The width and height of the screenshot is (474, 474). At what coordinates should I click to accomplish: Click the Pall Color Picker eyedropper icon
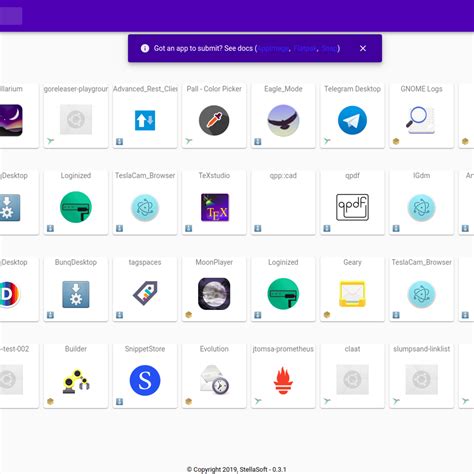[214, 120]
